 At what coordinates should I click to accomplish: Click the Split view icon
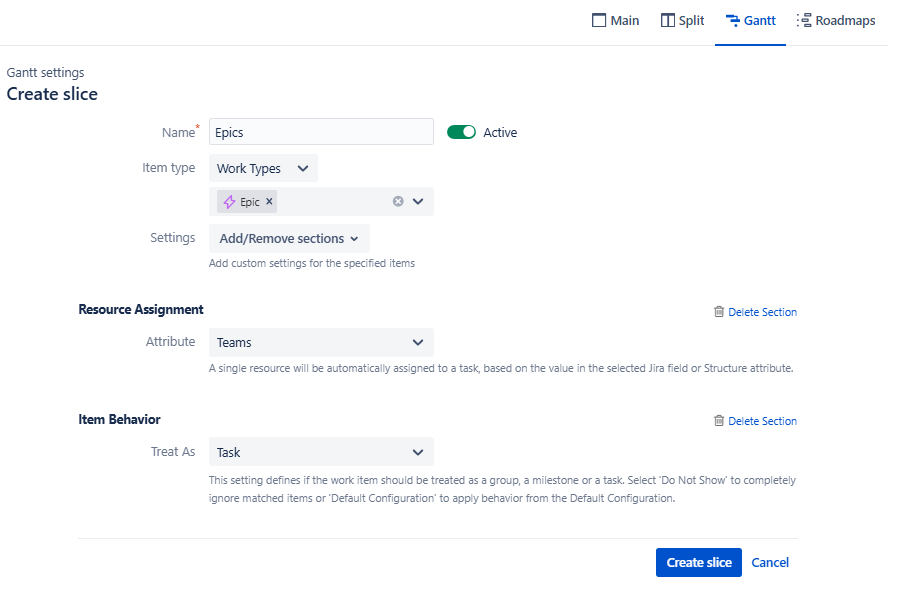pos(668,21)
